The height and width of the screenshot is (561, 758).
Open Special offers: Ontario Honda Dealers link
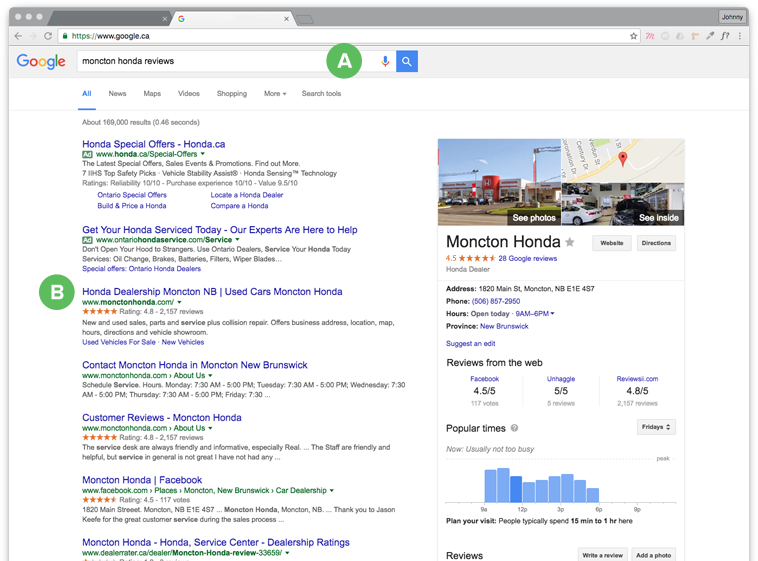pos(142,269)
